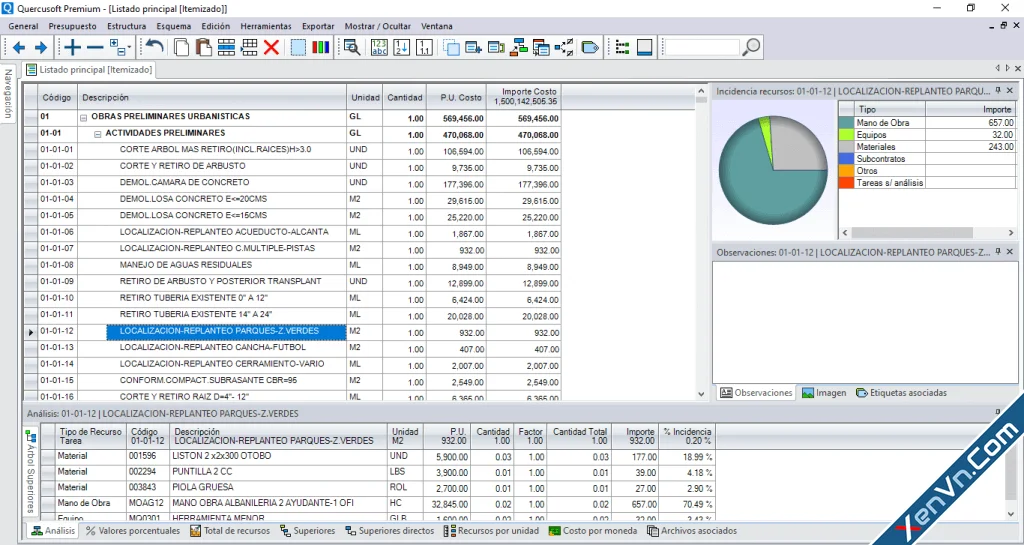
Task: Click the Equipos green color swatch
Action: tap(846, 135)
